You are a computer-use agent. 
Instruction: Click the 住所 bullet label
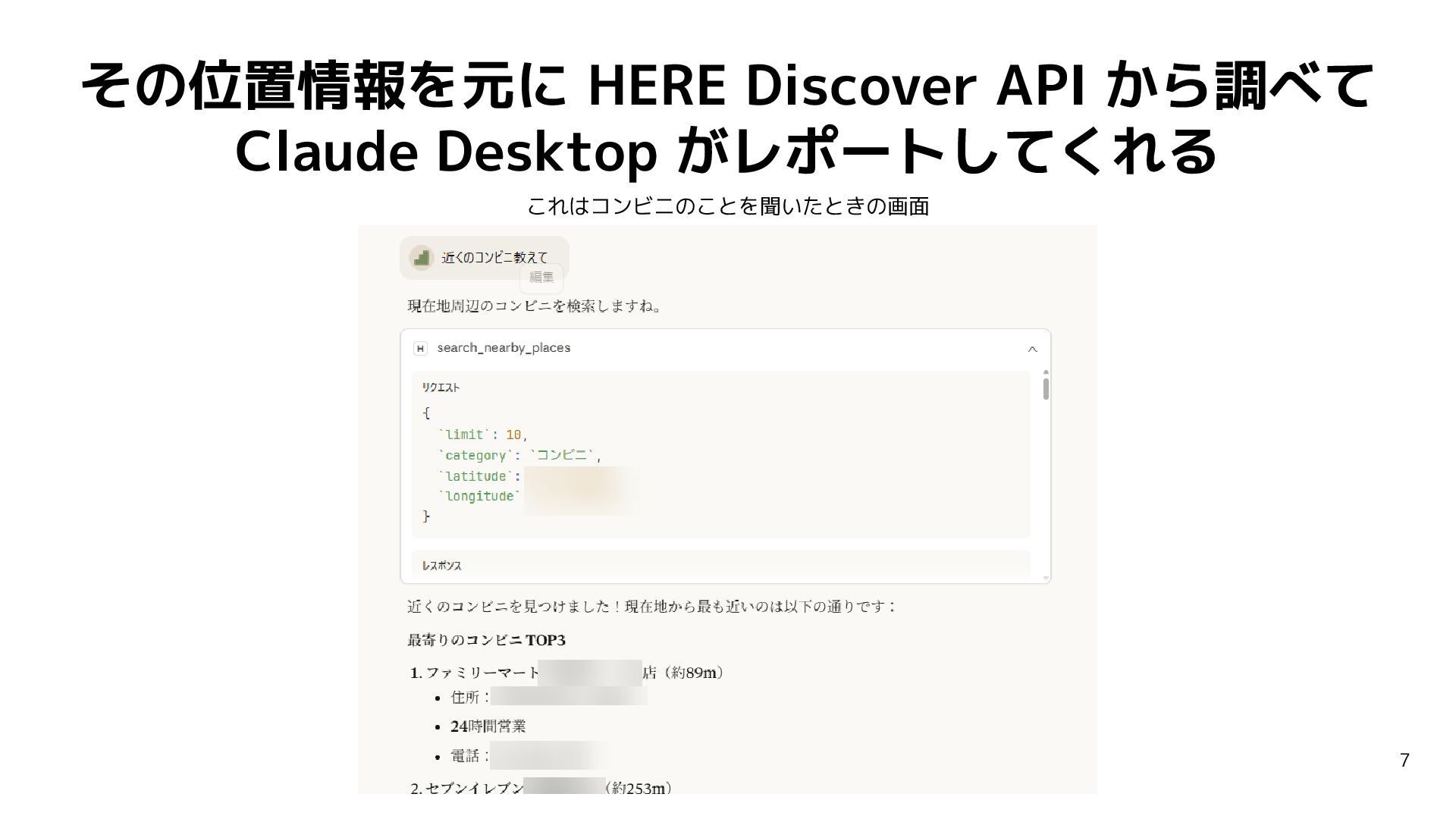(x=470, y=697)
